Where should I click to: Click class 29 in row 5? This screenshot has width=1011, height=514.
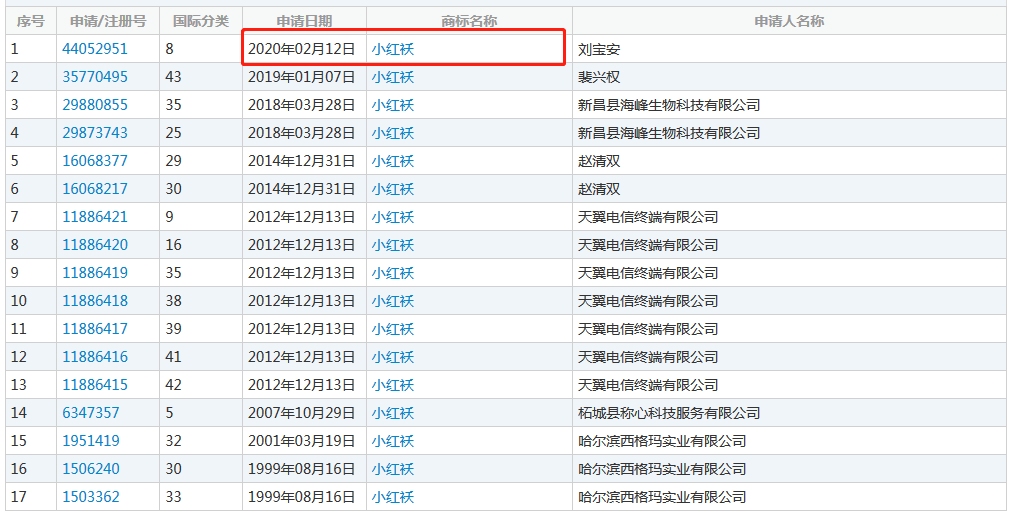(173, 161)
